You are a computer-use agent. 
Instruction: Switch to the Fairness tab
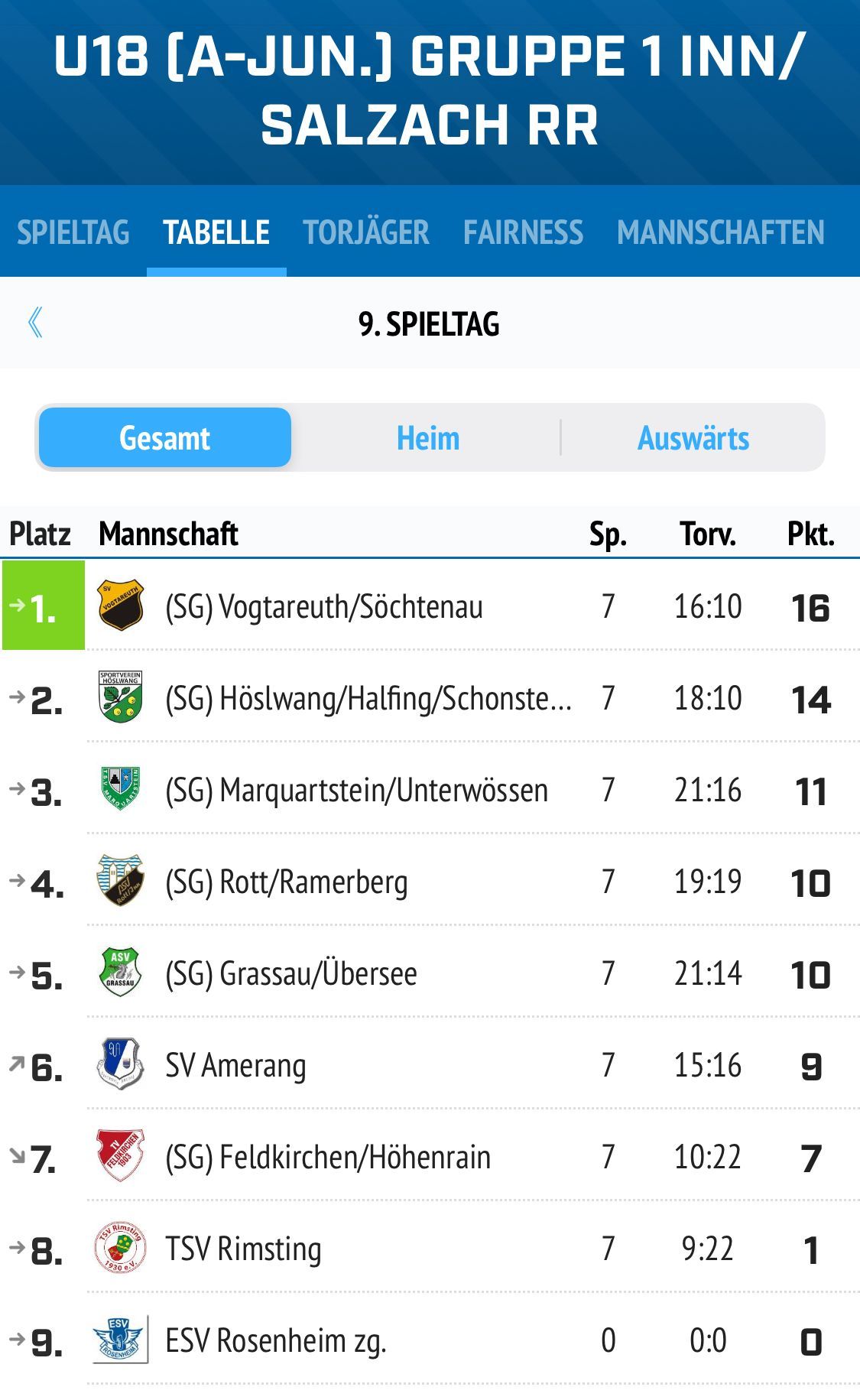click(x=524, y=232)
